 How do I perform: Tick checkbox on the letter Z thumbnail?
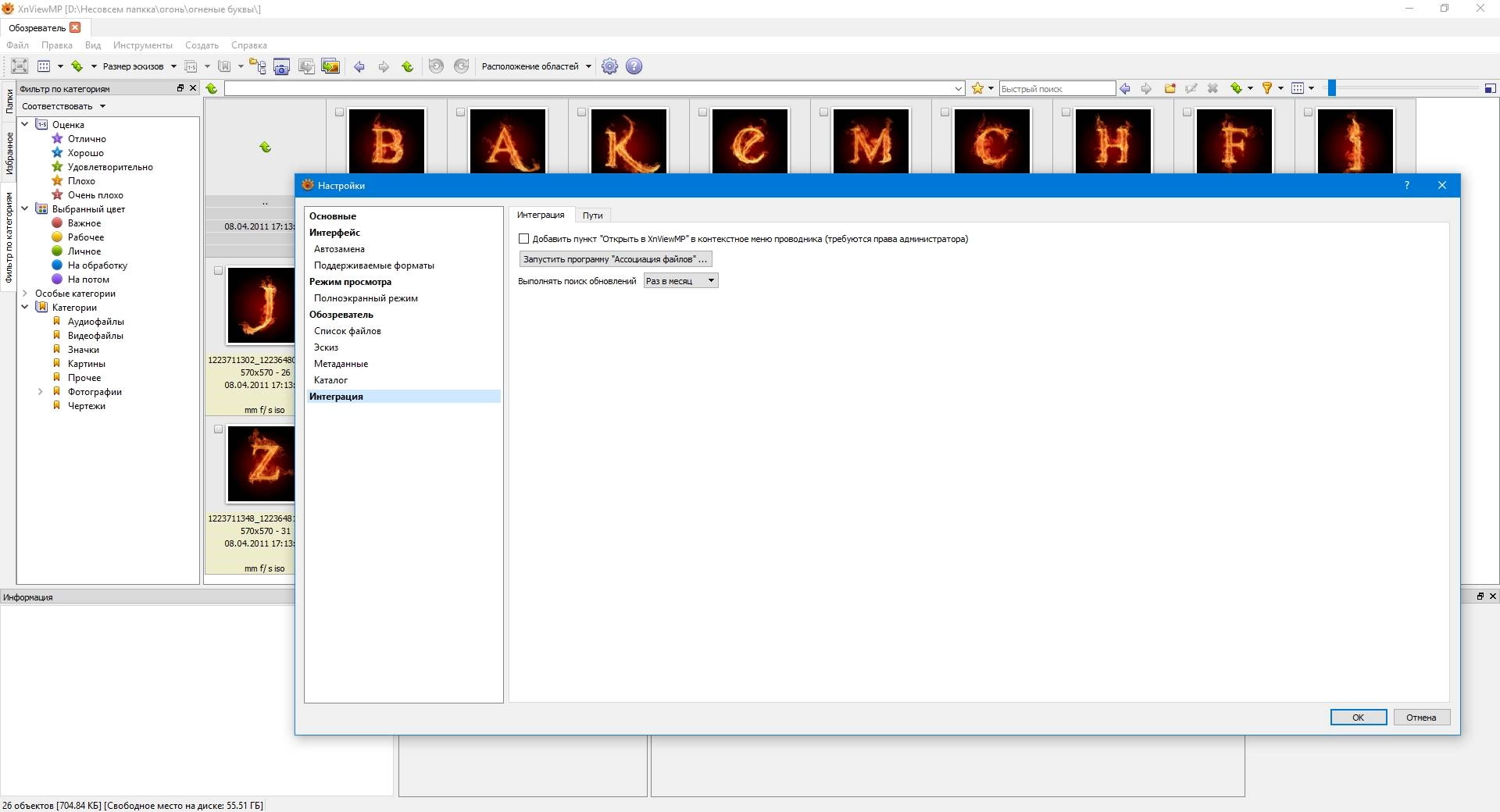[218, 429]
